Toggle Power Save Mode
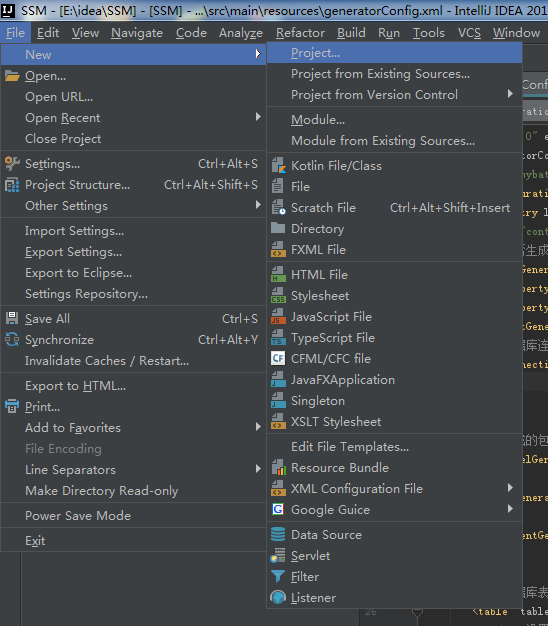 tap(133, 516)
